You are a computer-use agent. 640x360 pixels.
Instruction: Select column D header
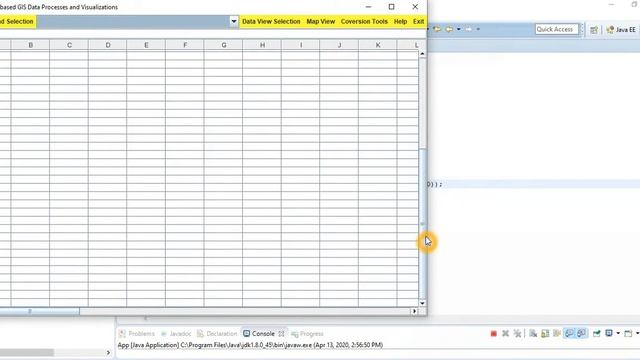coord(108,45)
